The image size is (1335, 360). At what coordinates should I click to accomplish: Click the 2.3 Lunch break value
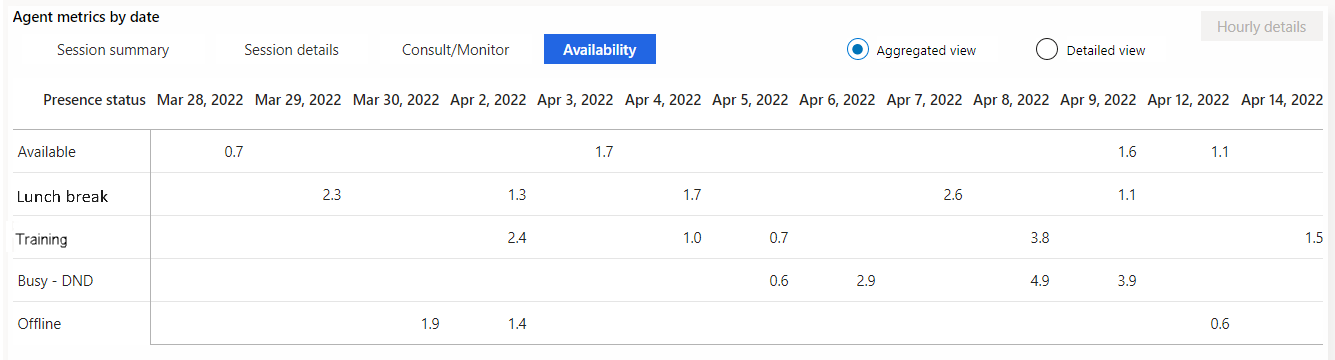click(x=332, y=195)
